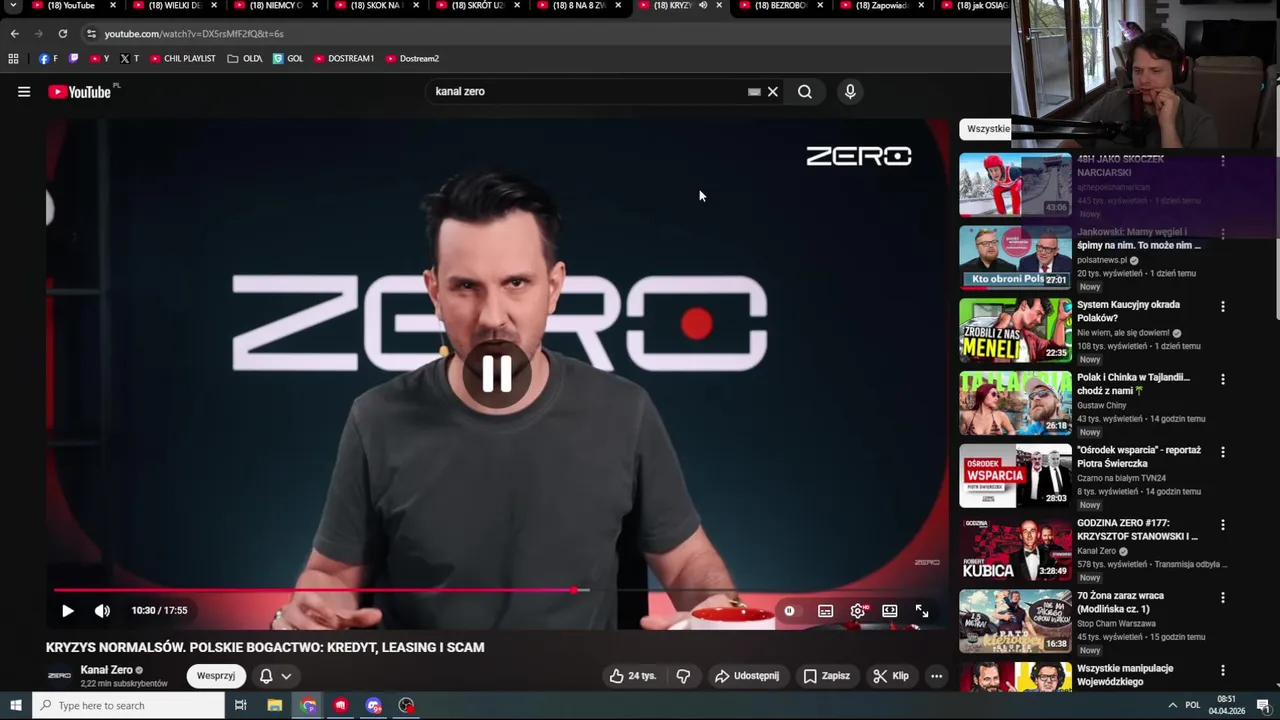Open the OLD\ bookmarks folder
Image resolution: width=1280 pixels, height=720 pixels.
point(245,59)
